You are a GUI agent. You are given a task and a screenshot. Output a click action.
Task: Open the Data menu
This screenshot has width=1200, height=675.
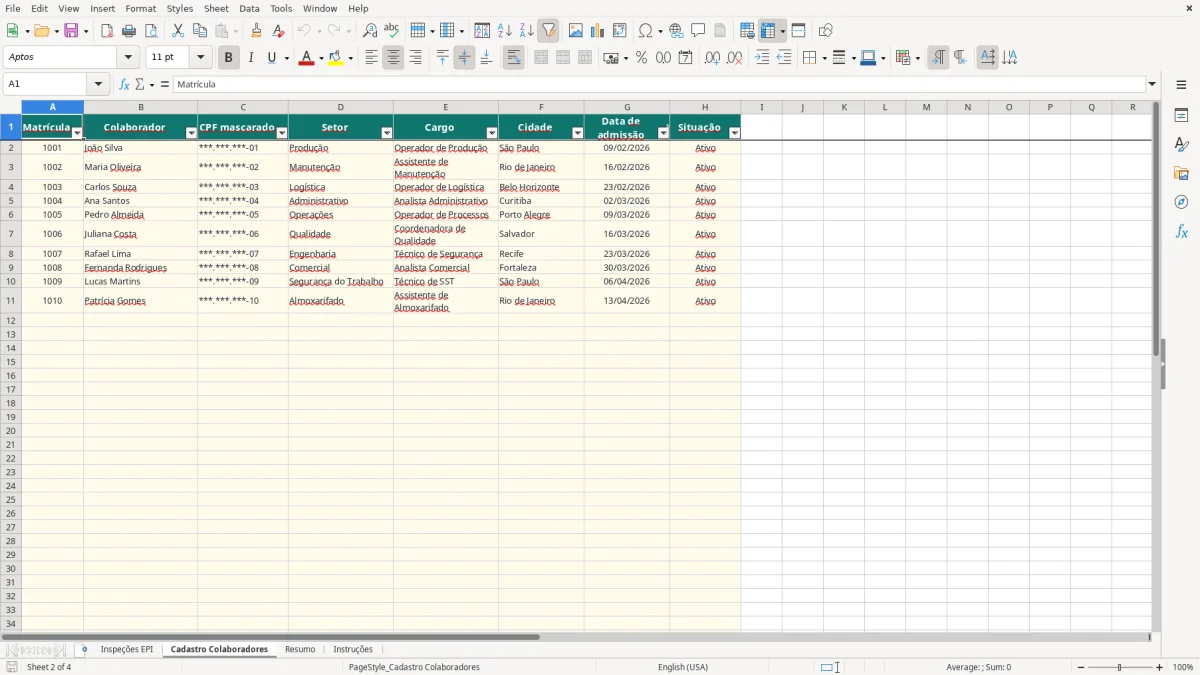click(249, 8)
